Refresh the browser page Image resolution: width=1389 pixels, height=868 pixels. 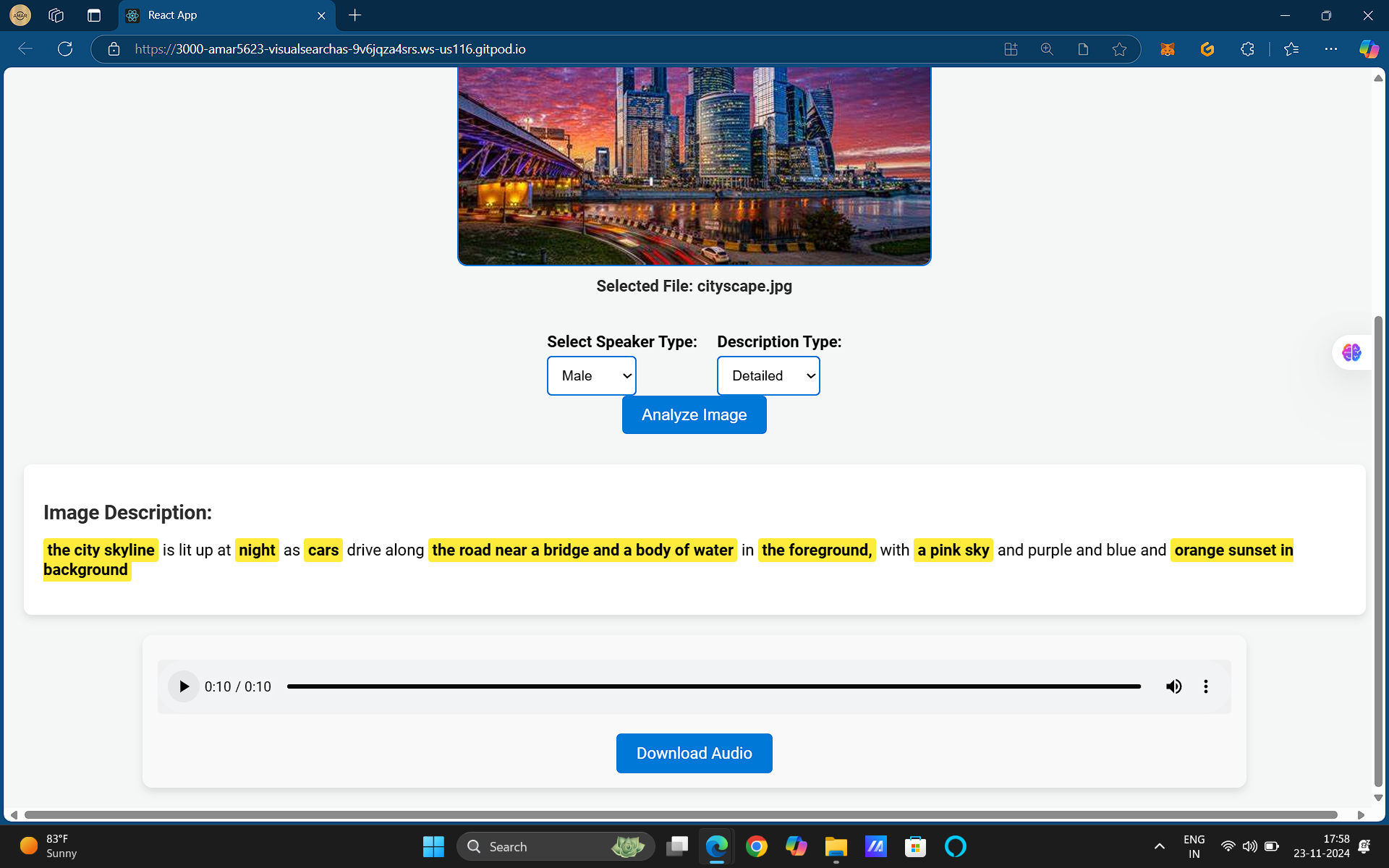tap(65, 48)
